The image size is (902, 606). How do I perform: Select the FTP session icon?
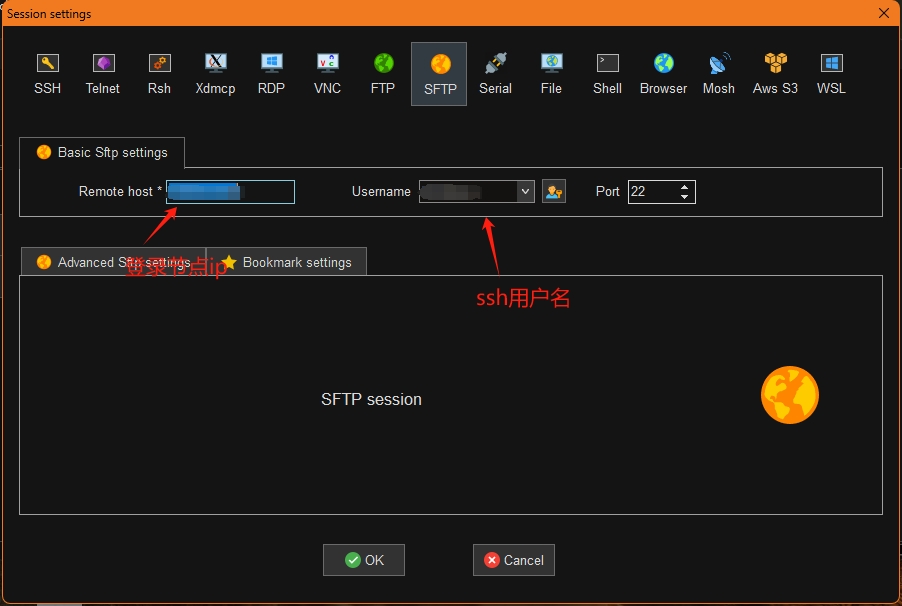[x=383, y=74]
